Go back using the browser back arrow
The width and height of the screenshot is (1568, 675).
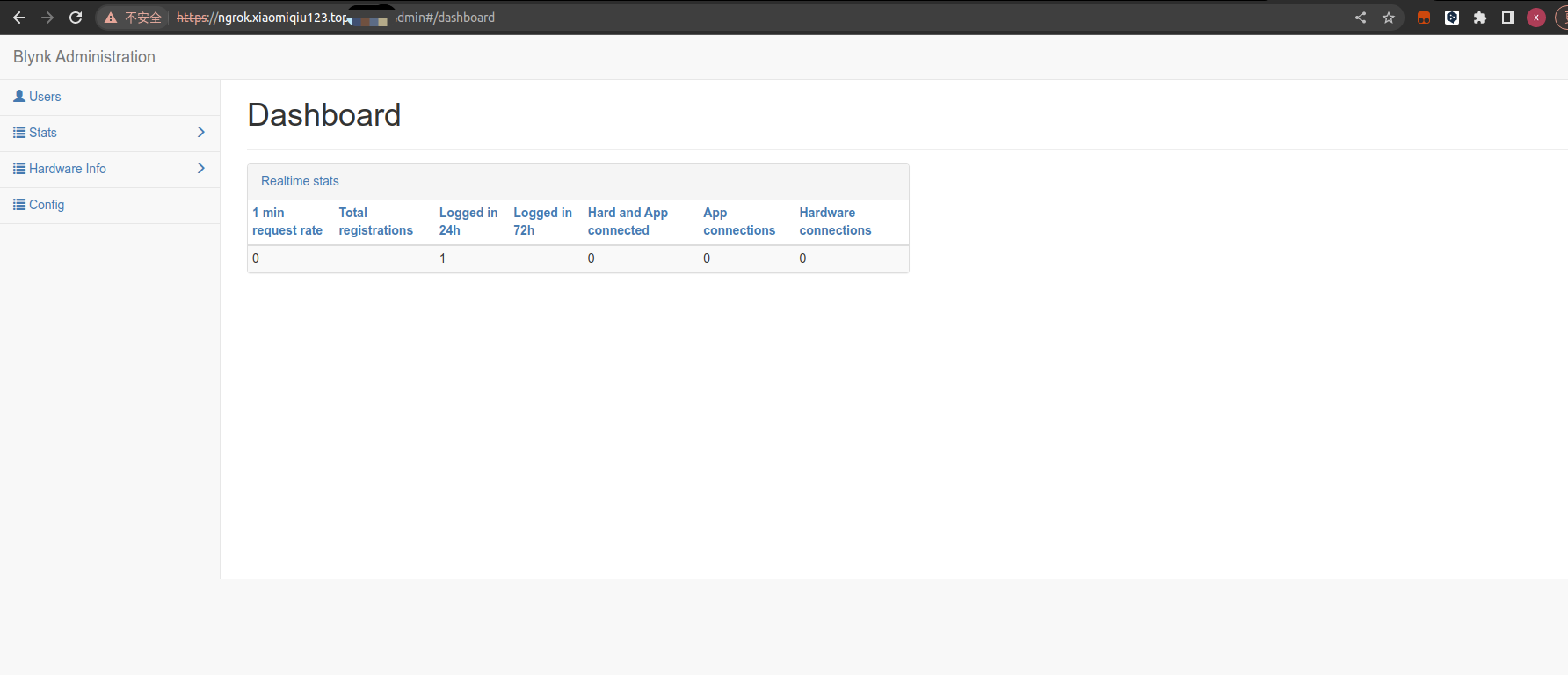19,18
